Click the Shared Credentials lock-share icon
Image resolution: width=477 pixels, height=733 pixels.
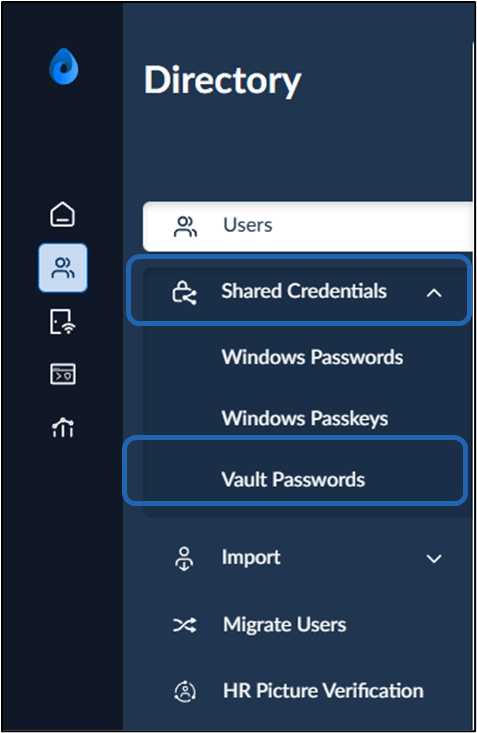(x=185, y=293)
